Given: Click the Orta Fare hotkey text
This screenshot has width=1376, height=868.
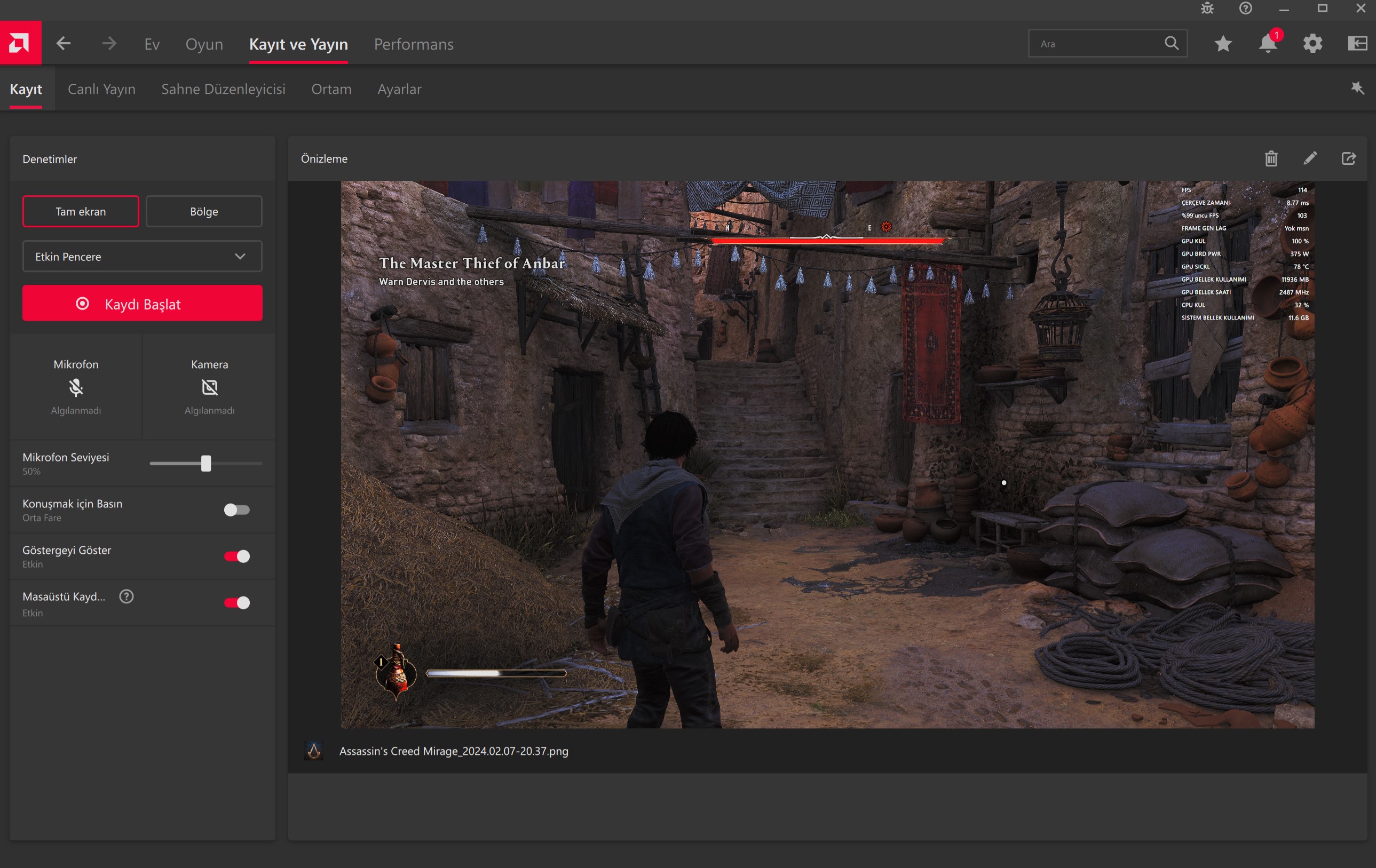Looking at the screenshot, I should point(42,518).
